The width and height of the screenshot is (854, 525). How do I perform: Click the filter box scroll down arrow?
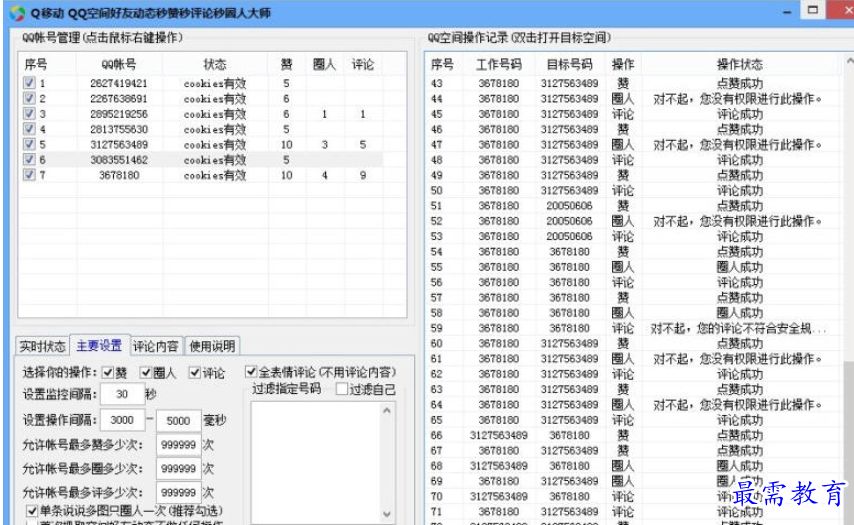[387, 514]
